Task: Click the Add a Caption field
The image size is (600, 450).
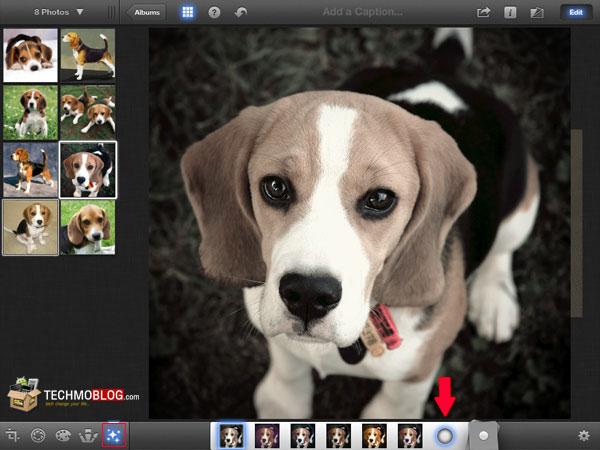Action: click(362, 12)
